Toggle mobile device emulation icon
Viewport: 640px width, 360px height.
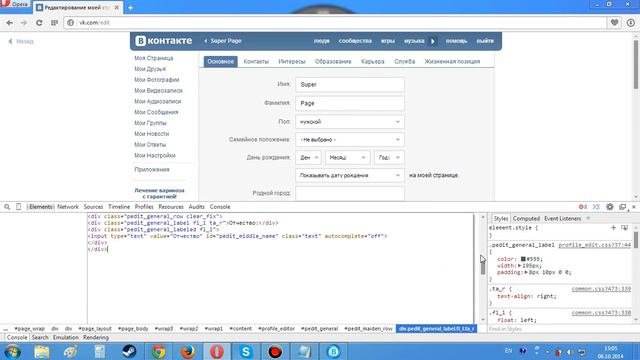tap(18, 207)
